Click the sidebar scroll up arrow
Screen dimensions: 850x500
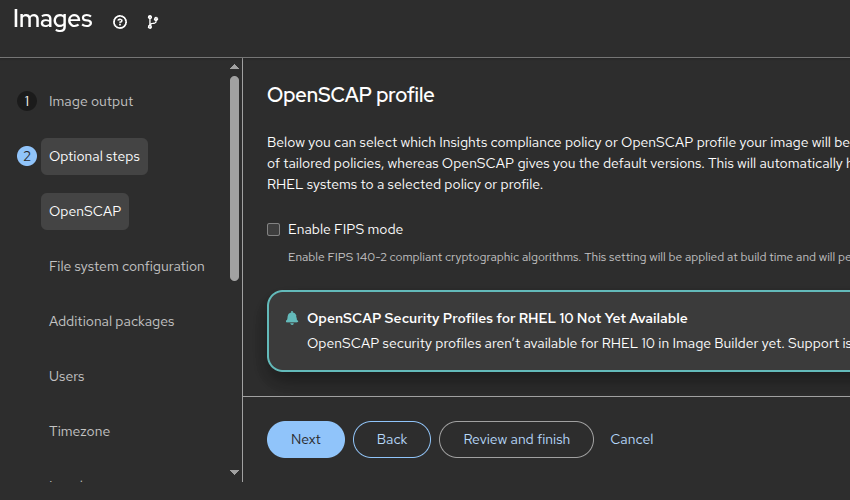coord(235,67)
